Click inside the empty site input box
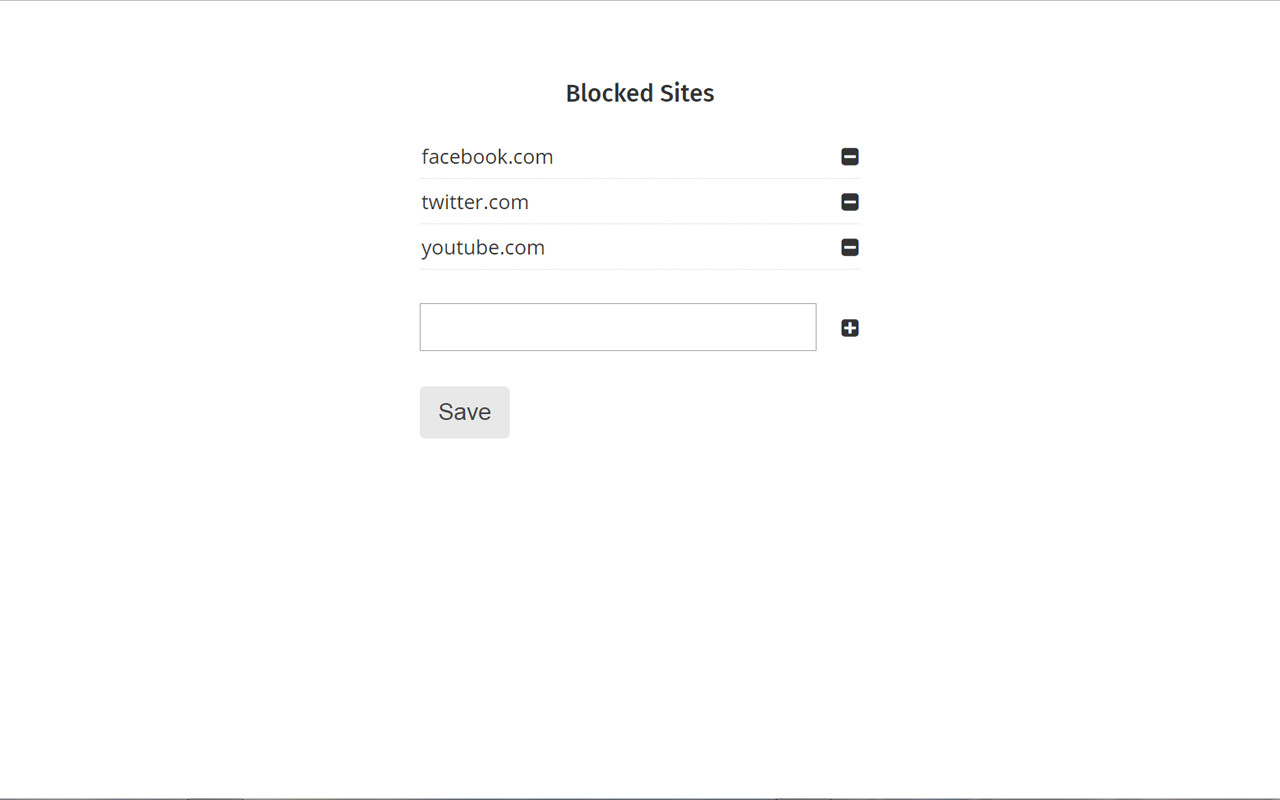 617,327
